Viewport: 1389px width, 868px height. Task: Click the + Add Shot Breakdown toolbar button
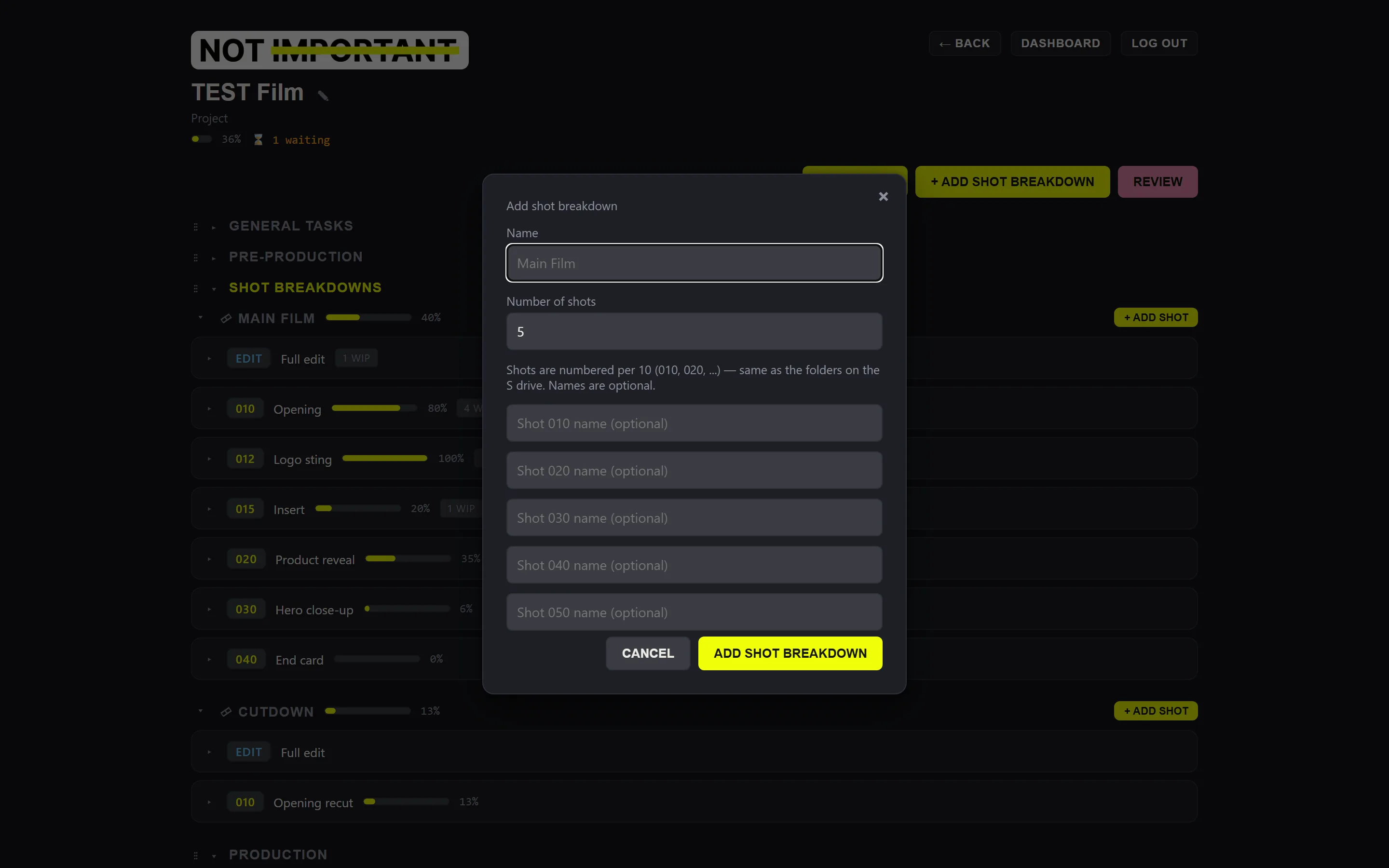[x=1012, y=181]
